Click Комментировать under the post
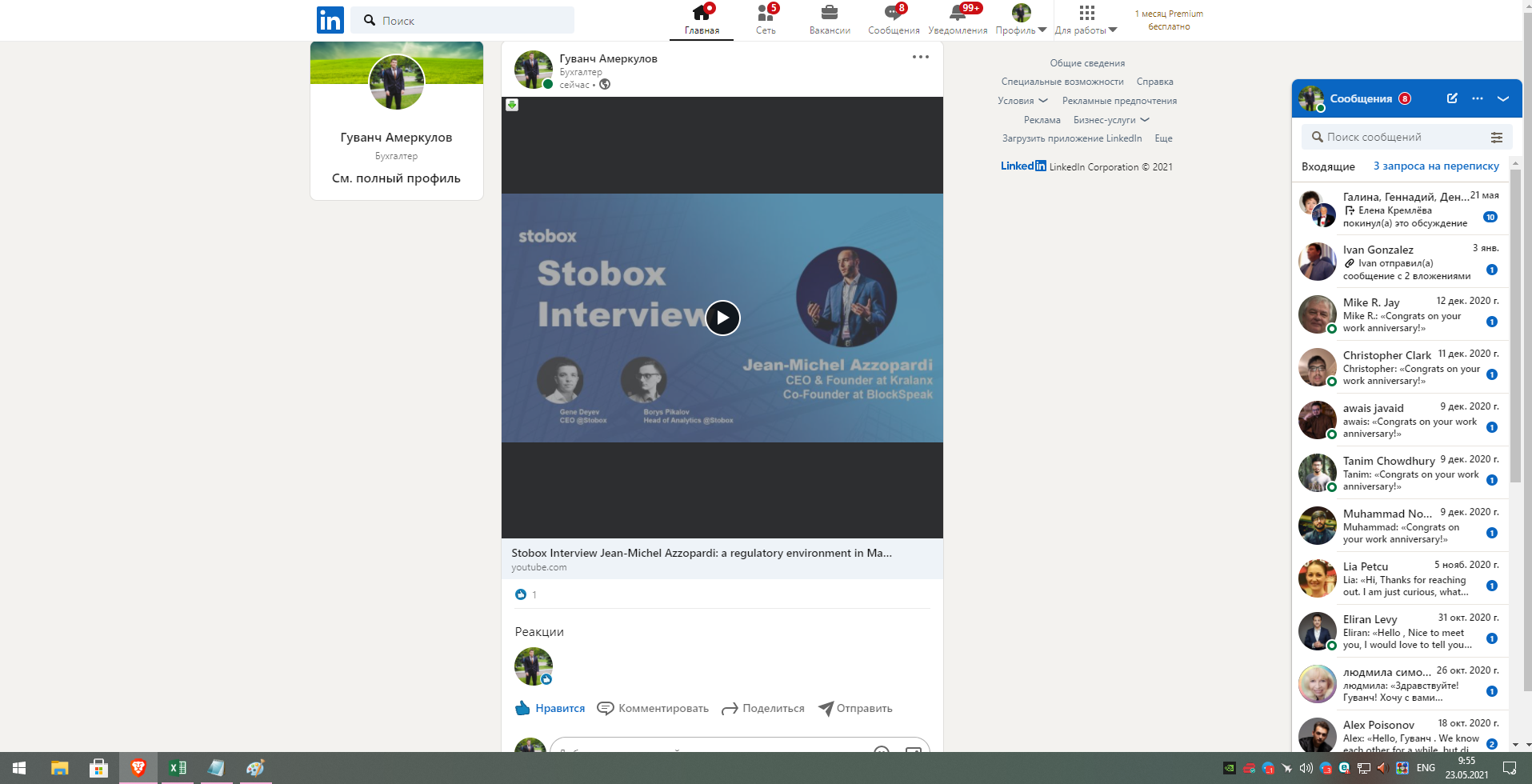Image resolution: width=1532 pixels, height=784 pixels. point(653,708)
